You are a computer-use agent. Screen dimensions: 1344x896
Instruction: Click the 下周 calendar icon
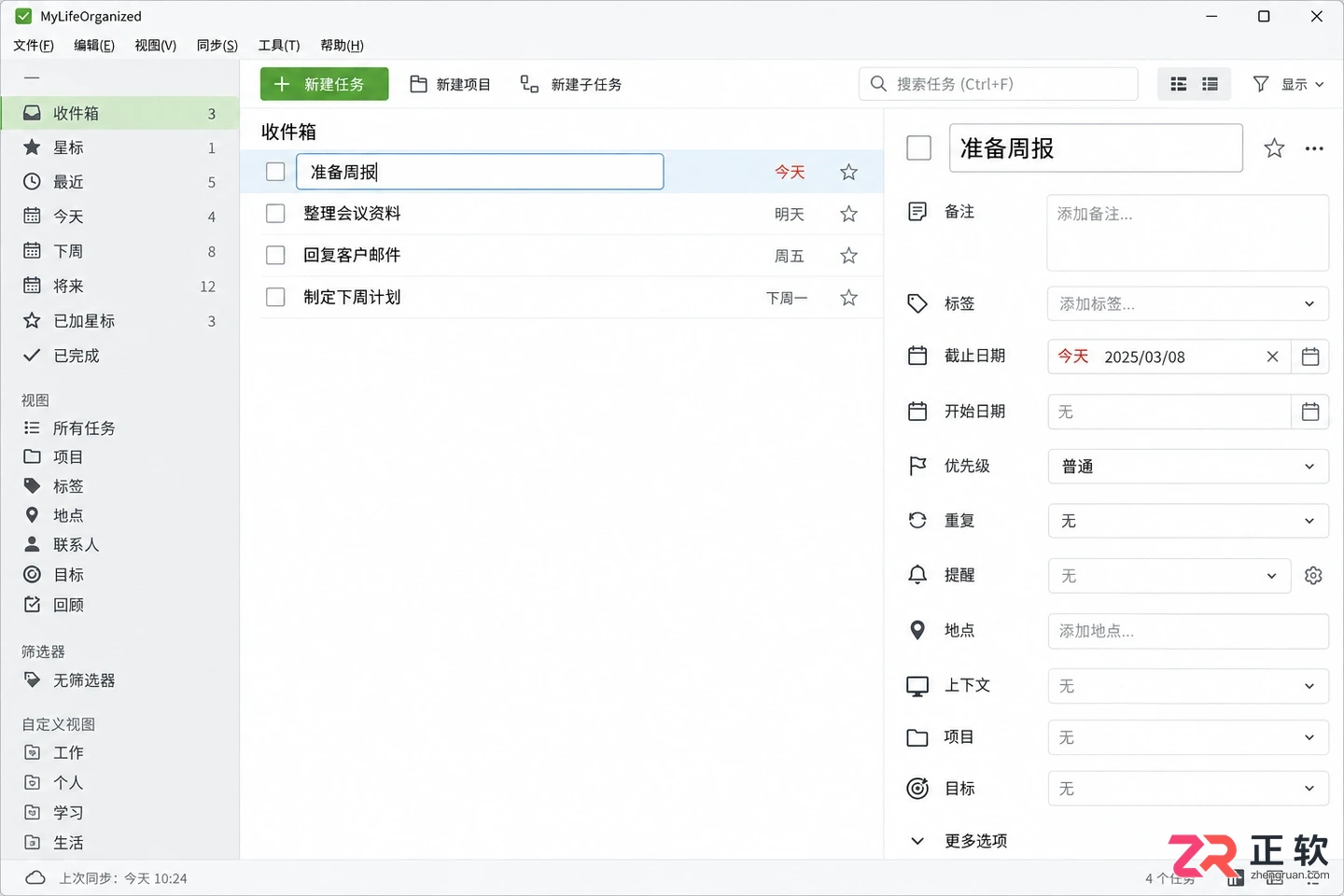coord(32,250)
